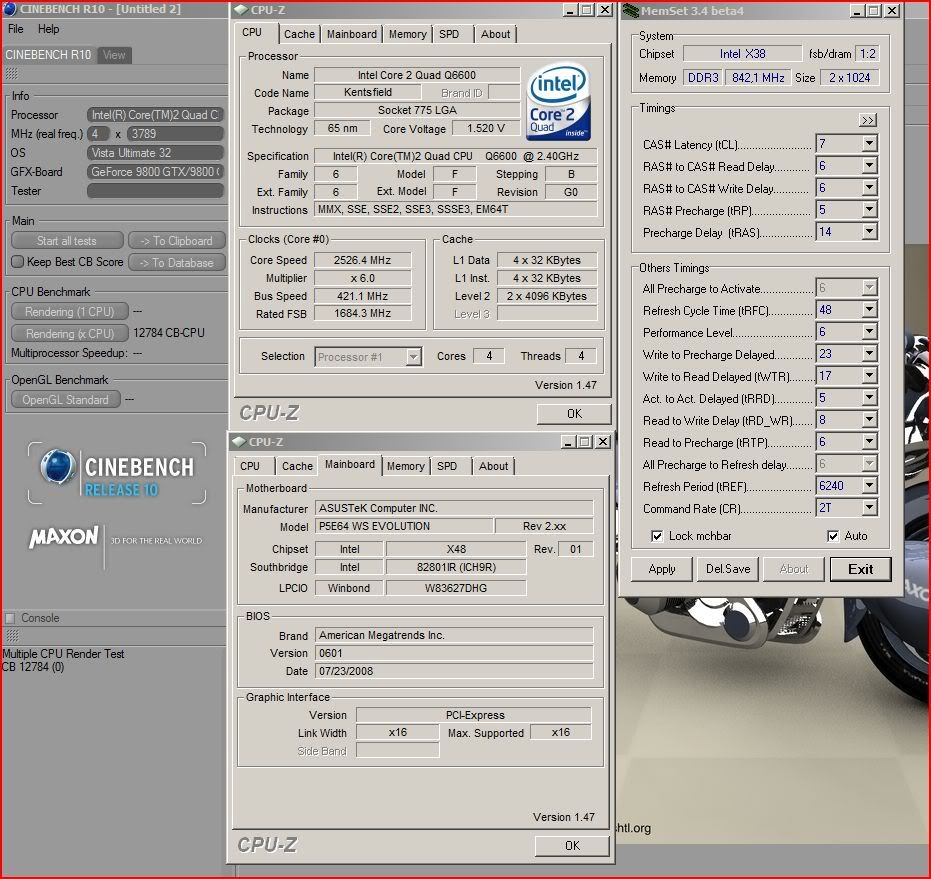Image resolution: width=931 pixels, height=879 pixels.
Task: Open RAS# to CAS# Write Delay dropdown
Action: point(869,188)
